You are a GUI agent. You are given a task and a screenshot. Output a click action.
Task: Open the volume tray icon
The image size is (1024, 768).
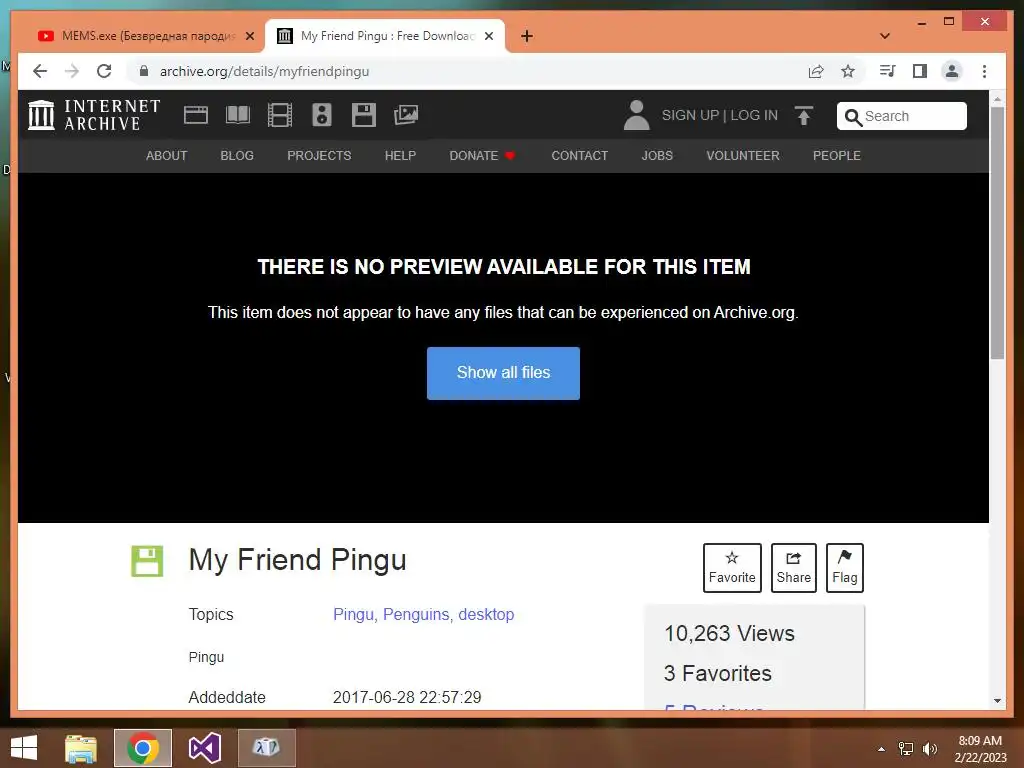pos(930,749)
